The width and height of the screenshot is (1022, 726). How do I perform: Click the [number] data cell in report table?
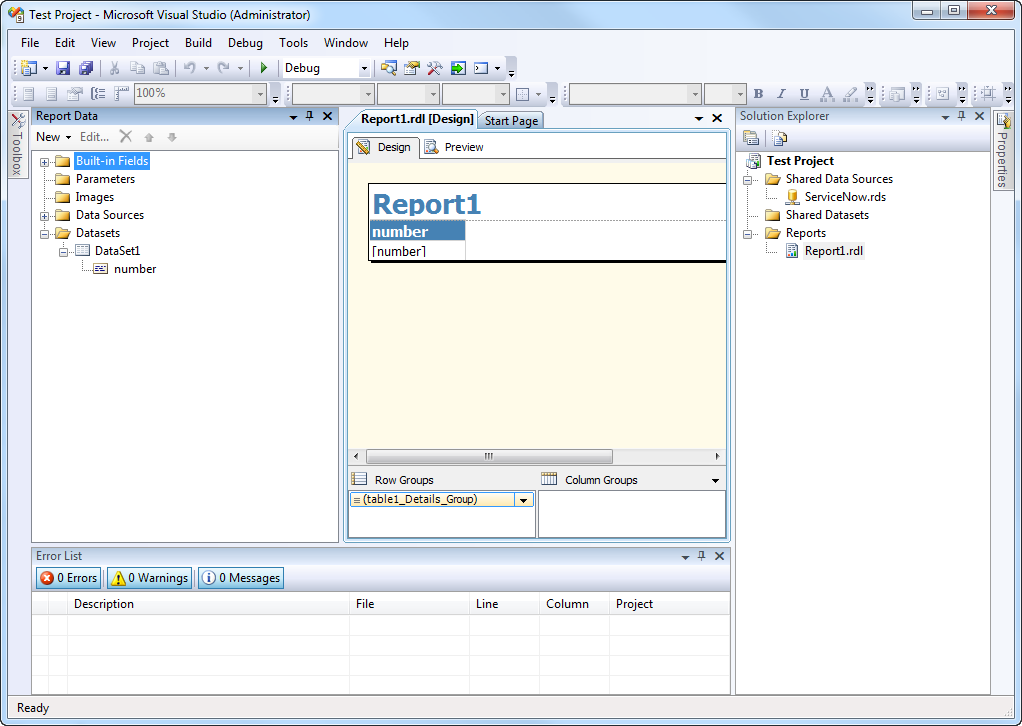coord(417,252)
